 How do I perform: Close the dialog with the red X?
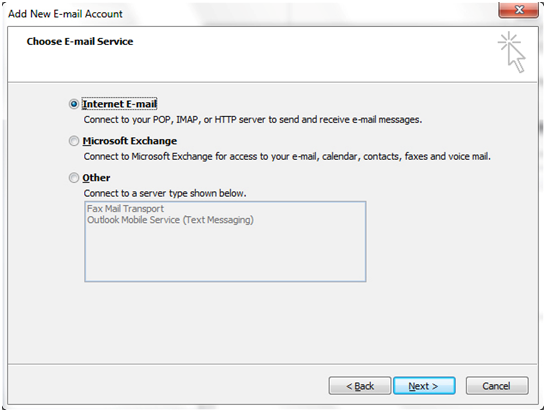point(519,10)
